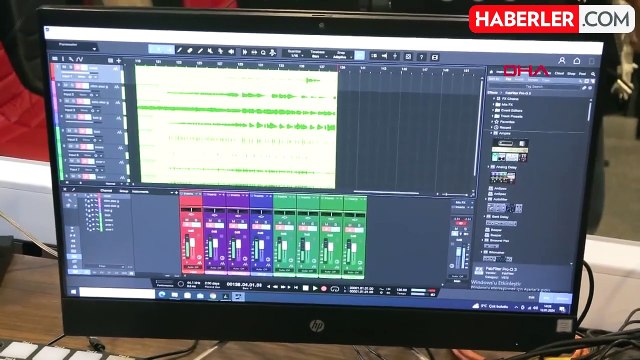Record-arm track 1 in the arrangement

point(77,67)
